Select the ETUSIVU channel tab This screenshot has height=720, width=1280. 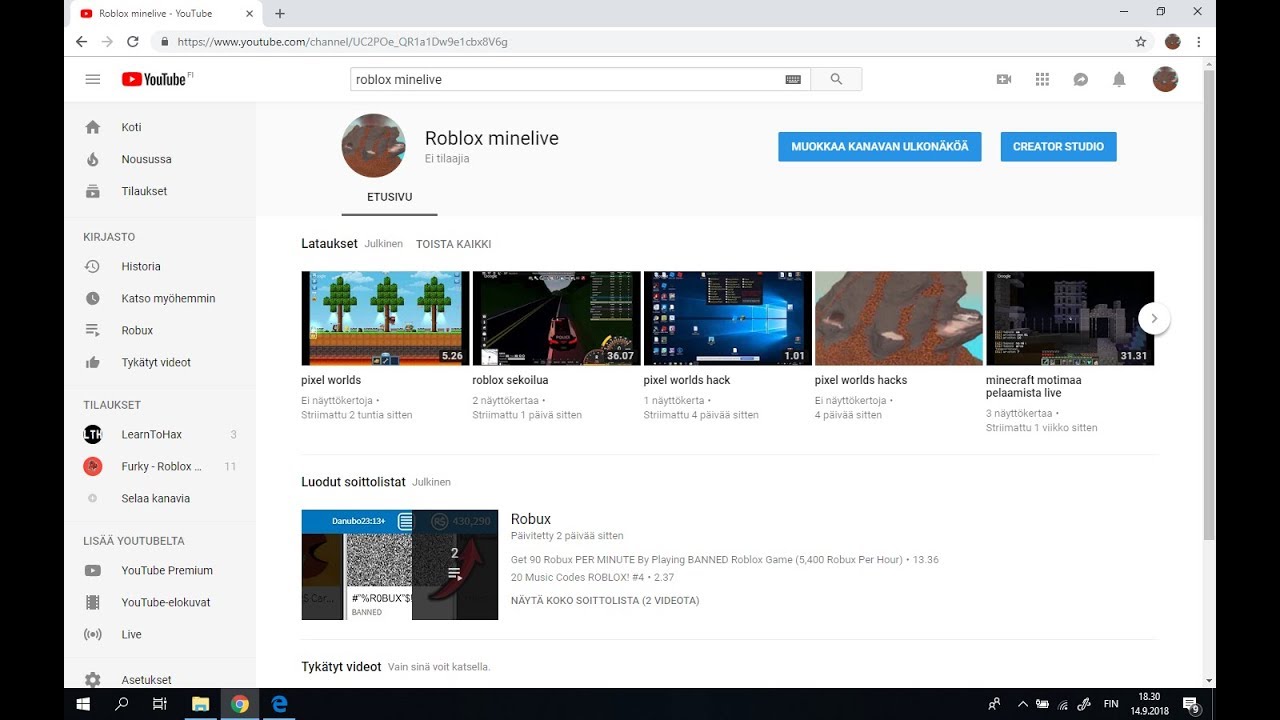[x=389, y=197]
